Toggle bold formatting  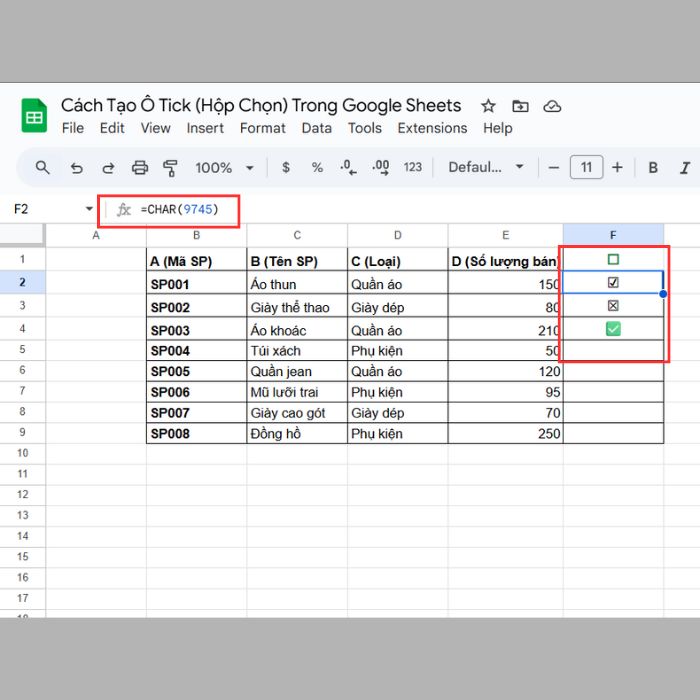pyautogui.click(x=653, y=167)
